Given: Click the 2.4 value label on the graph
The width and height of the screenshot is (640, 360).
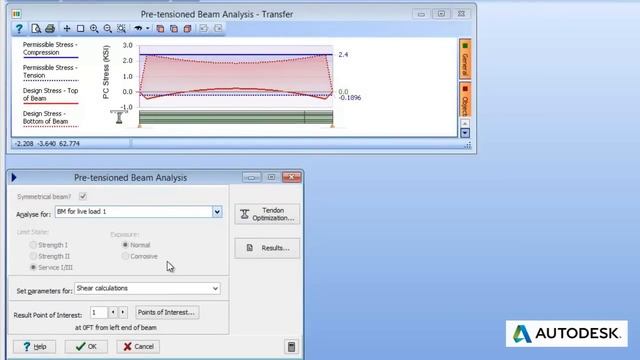Looking at the screenshot, I should point(343,55).
